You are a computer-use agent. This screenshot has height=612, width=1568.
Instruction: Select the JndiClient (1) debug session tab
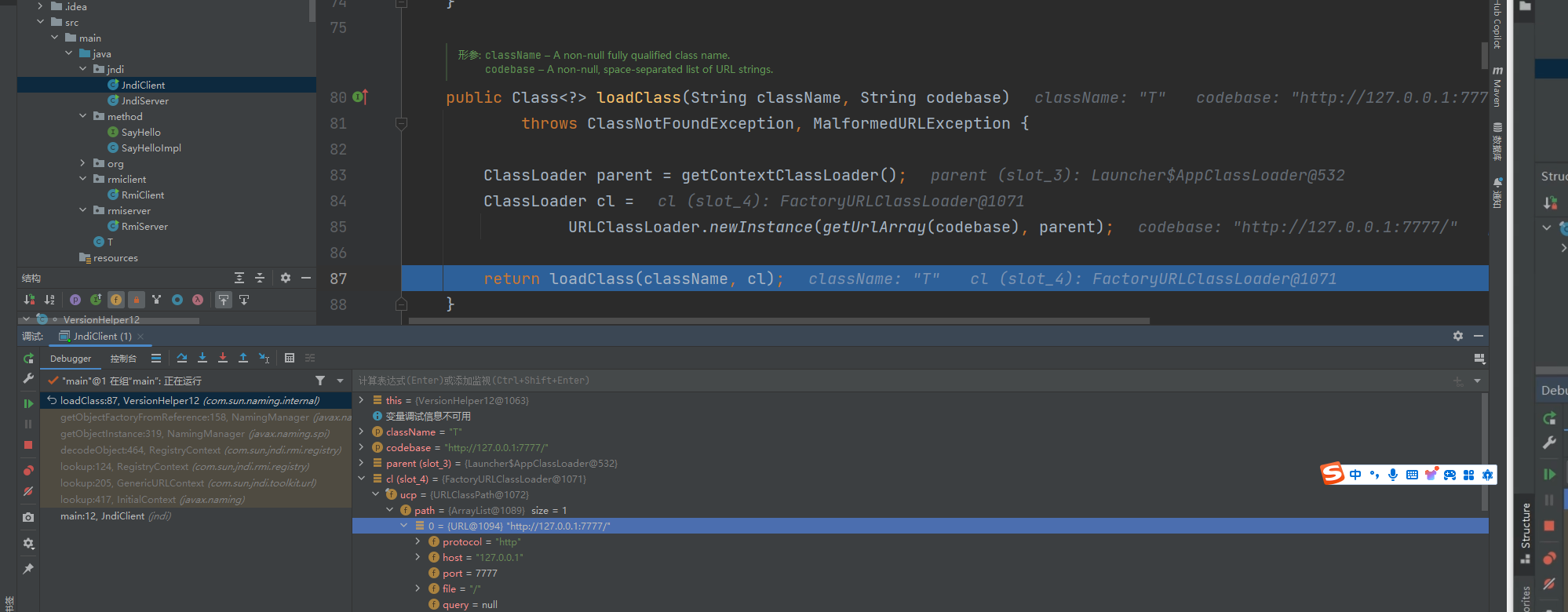[x=102, y=337]
